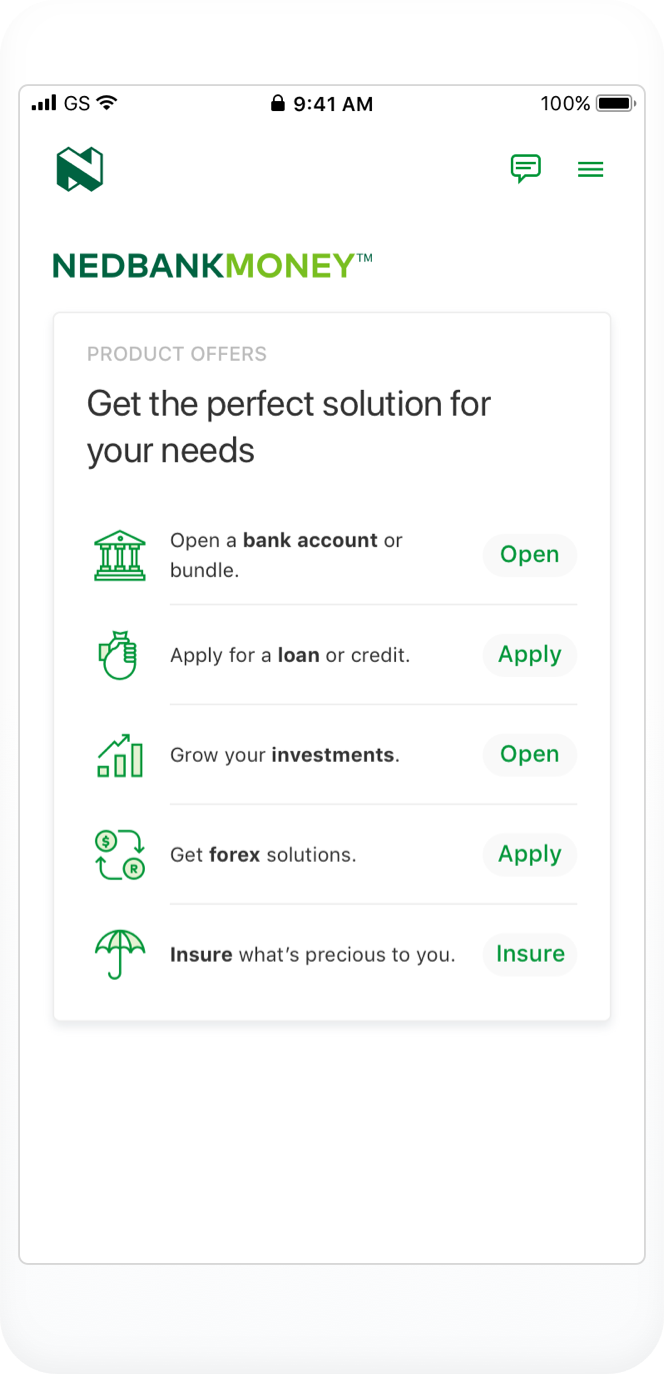Click the loan money bag icon

pyautogui.click(x=120, y=655)
